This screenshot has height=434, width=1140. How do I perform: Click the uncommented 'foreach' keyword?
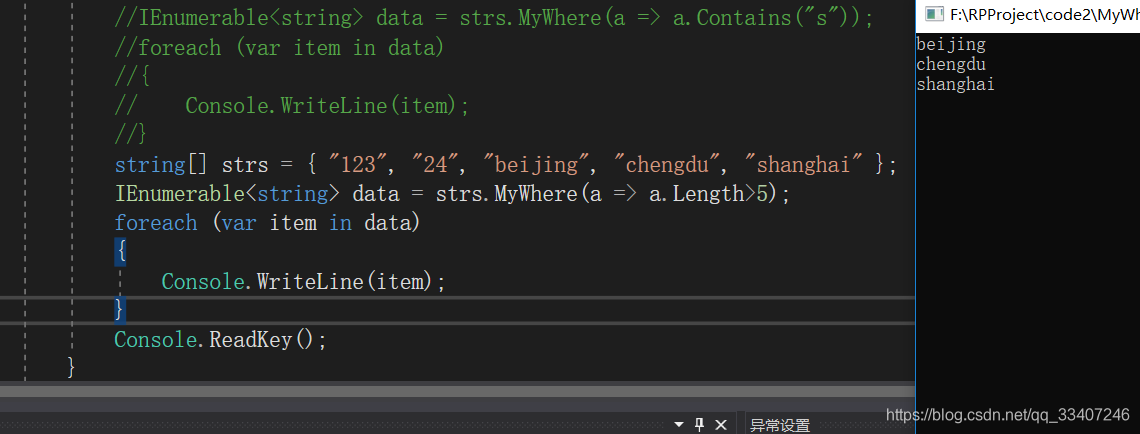(x=156, y=222)
